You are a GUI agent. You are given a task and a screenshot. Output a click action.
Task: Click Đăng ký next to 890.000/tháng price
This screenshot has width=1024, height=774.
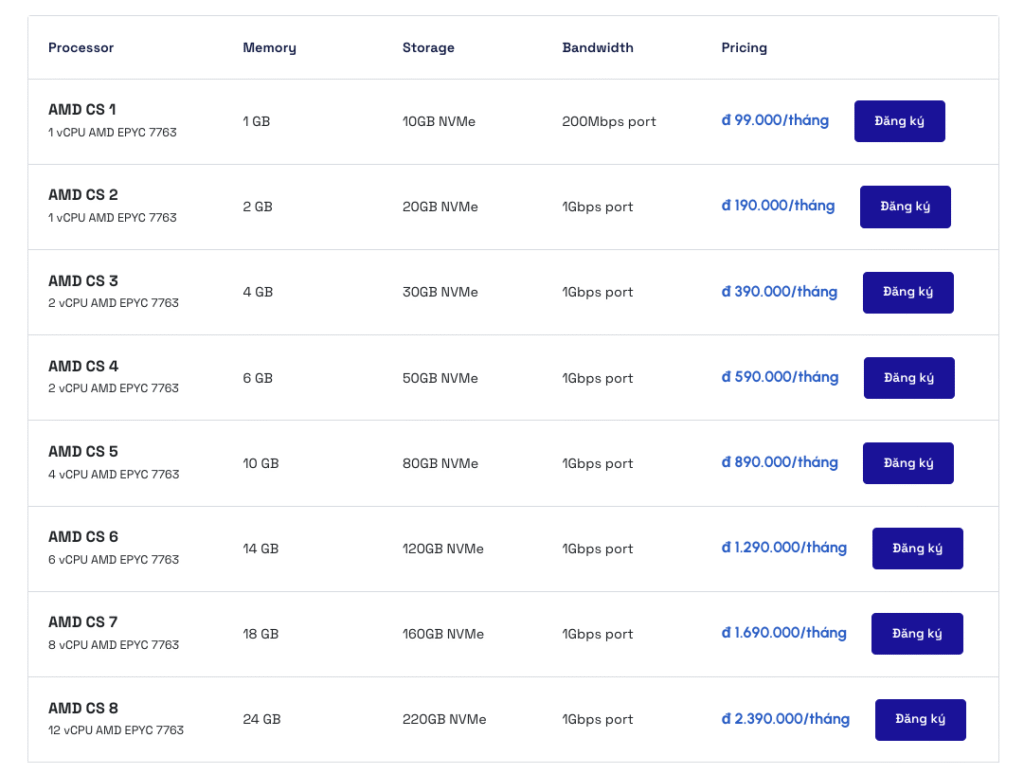coord(908,463)
